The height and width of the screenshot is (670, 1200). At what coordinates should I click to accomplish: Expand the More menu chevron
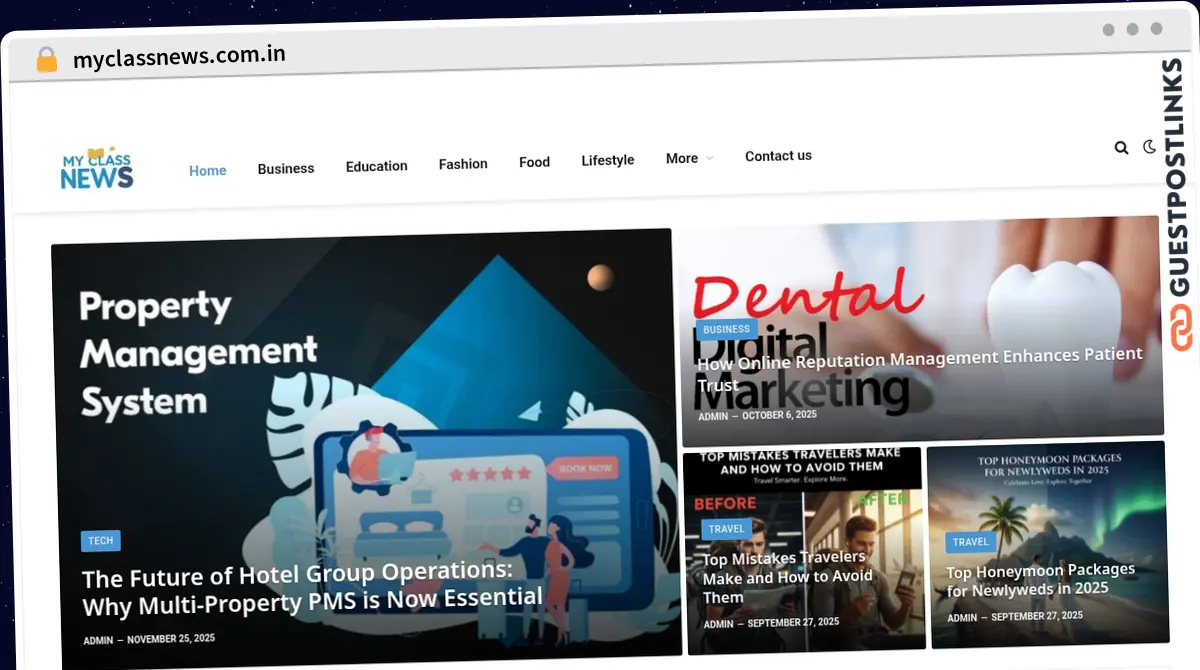click(710, 158)
